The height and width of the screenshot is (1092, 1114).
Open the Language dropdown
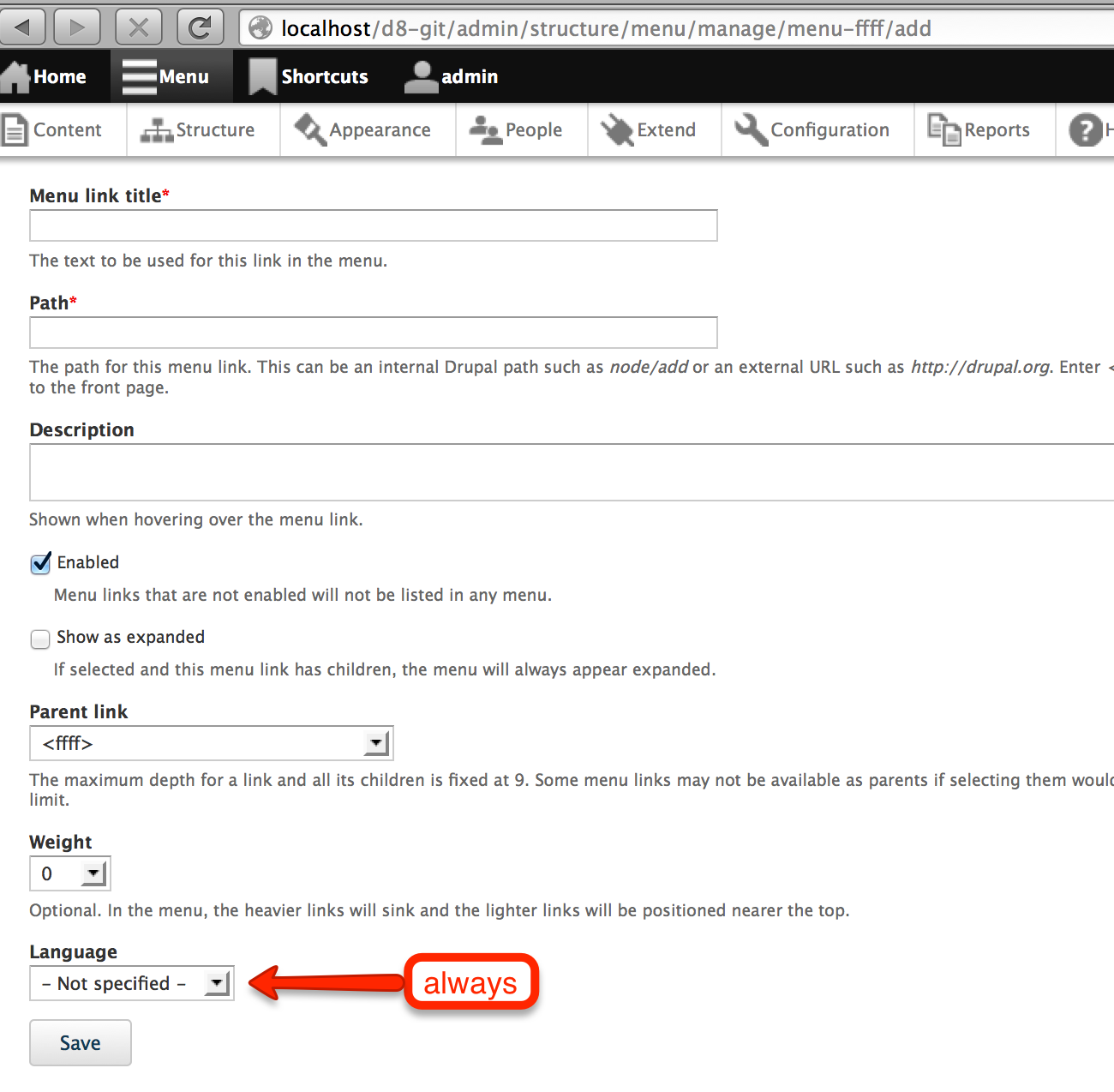[x=132, y=983]
